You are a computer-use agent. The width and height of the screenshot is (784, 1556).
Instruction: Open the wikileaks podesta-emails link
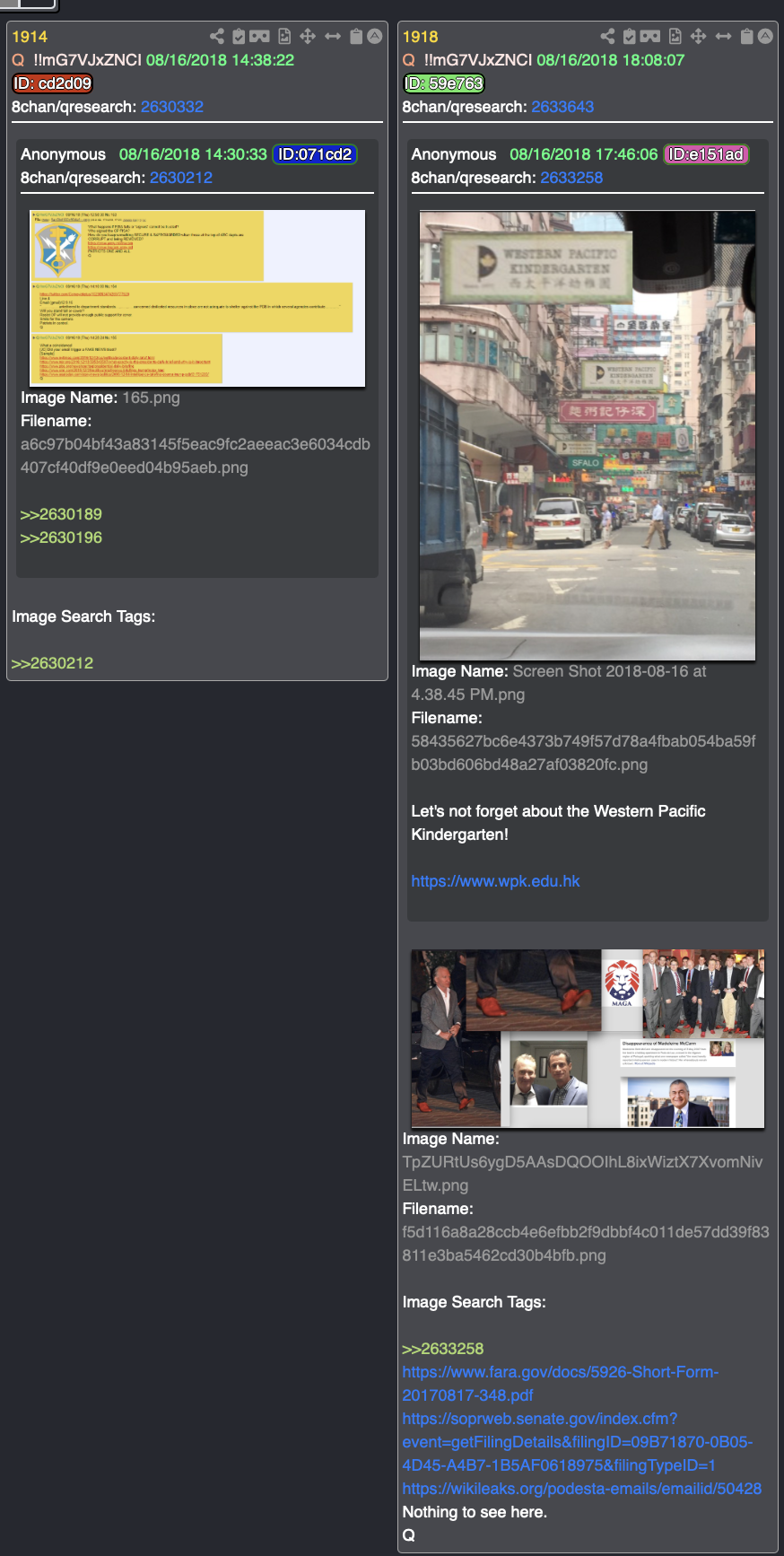click(x=582, y=1489)
